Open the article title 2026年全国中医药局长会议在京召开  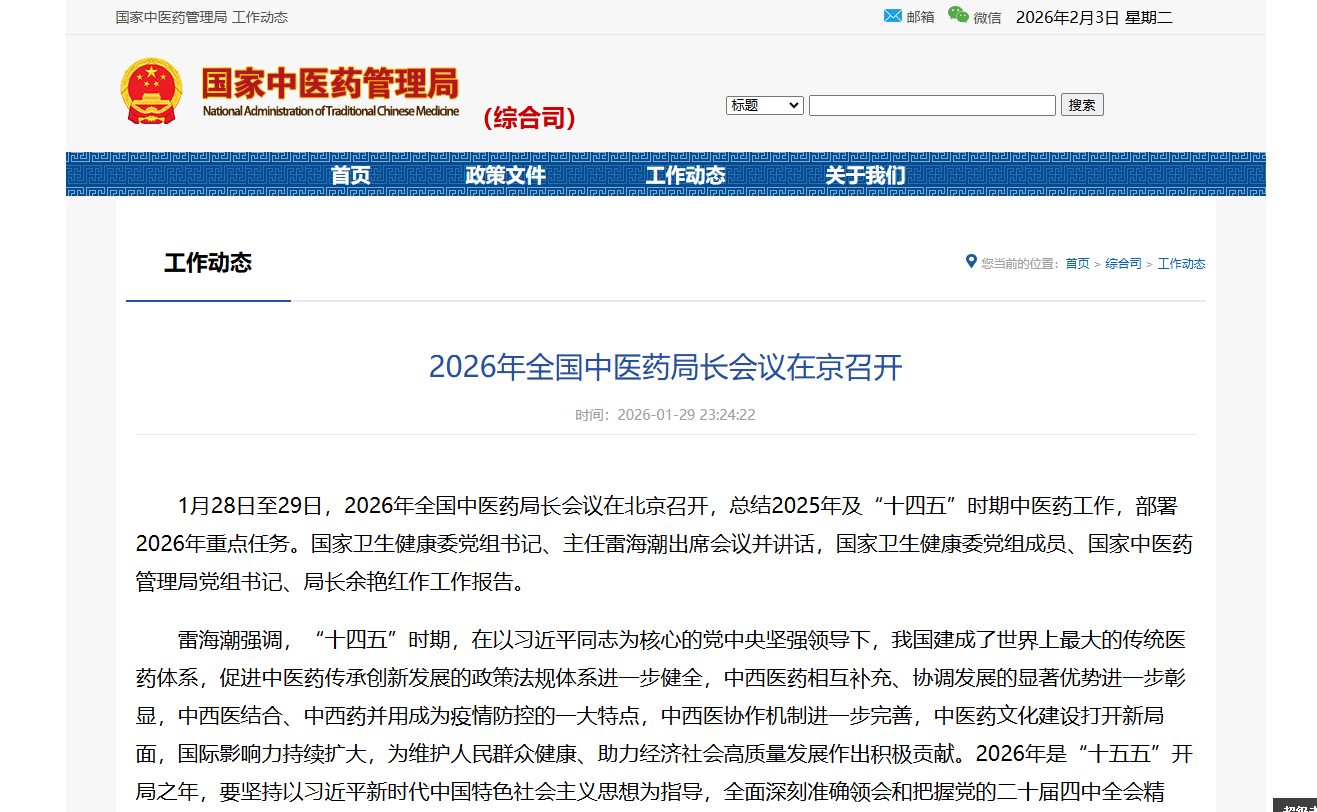click(664, 368)
